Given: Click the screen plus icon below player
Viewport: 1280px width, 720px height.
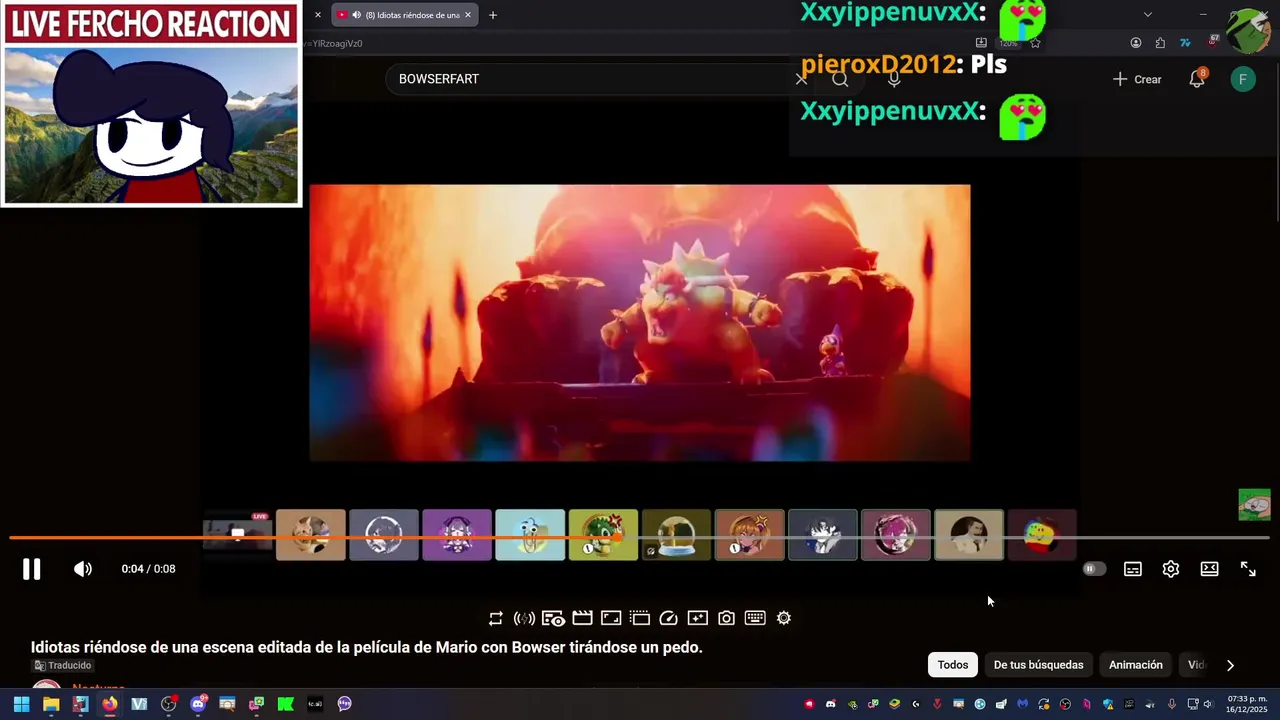Looking at the screenshot, I should click(698, 619).
